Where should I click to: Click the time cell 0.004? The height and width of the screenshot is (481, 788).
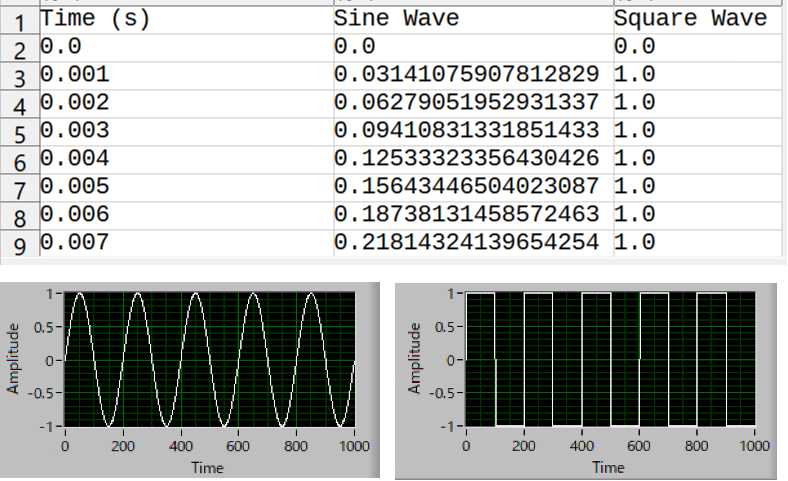point(186,160)
